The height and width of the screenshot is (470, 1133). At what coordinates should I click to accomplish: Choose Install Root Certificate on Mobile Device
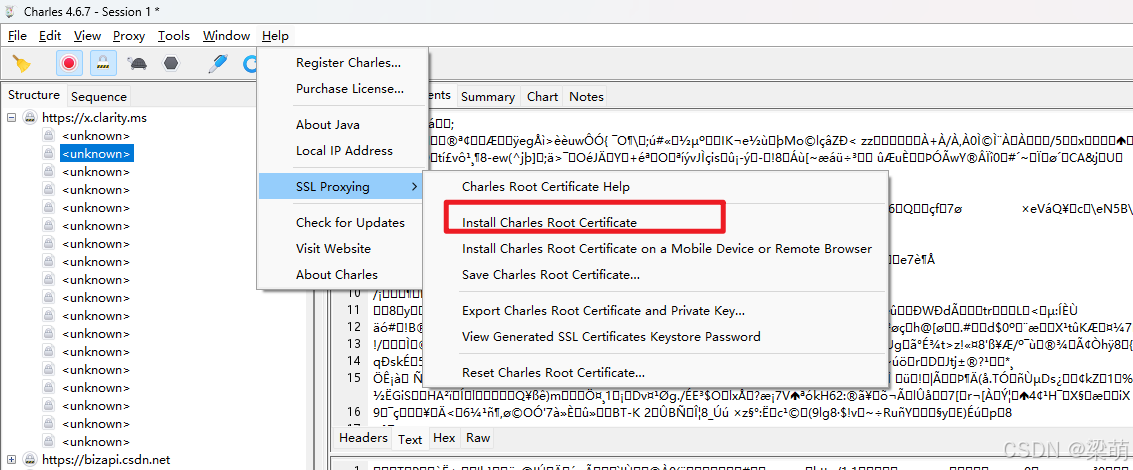click(x=667, y=249)
